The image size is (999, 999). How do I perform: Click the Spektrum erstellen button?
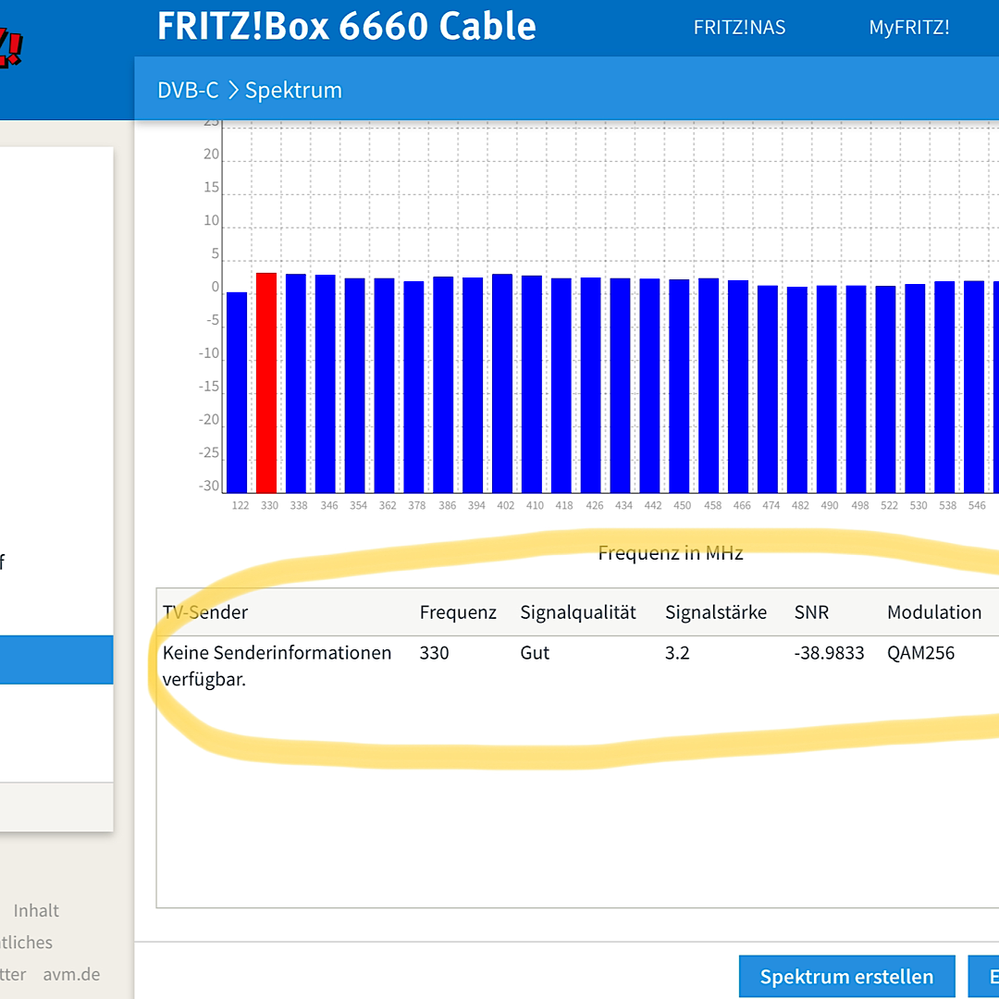pyautogui.click(x=847, y=976)
